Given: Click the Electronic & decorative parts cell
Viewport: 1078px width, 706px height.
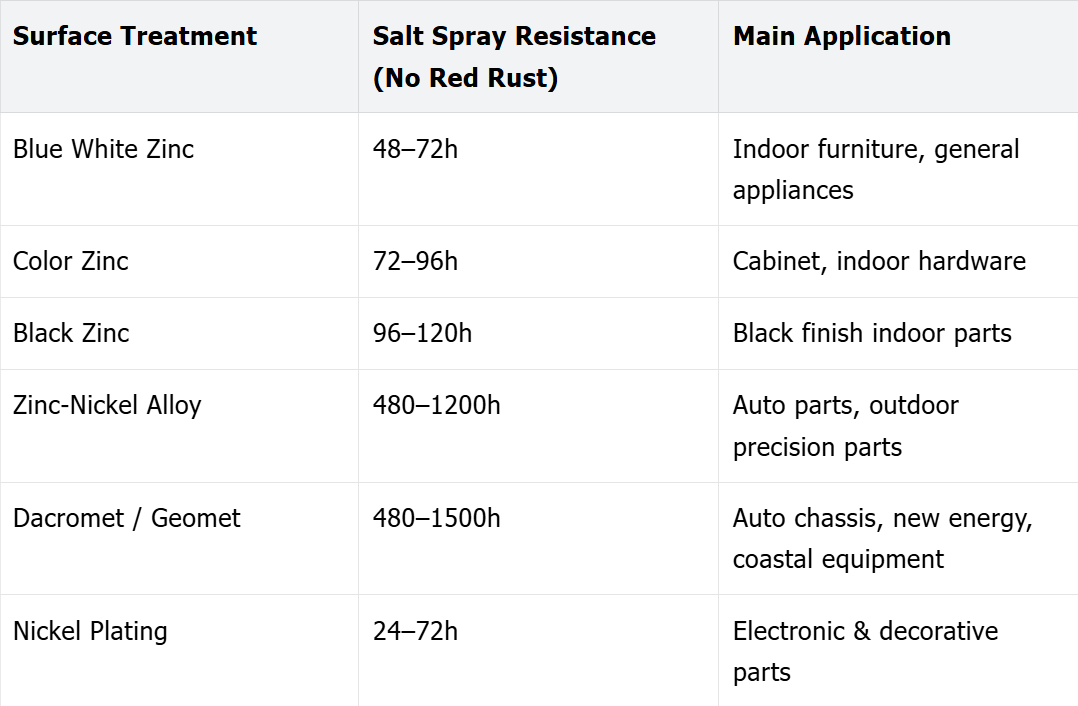Looking at the screenshot, I should [x=866, y=651].
